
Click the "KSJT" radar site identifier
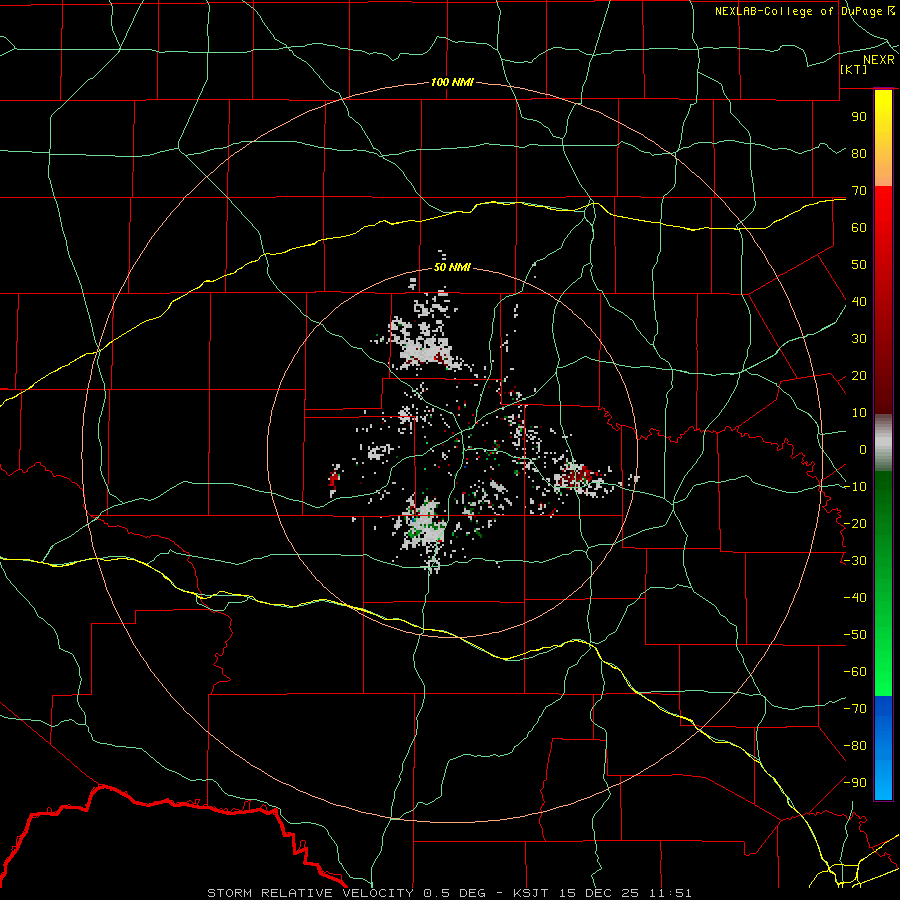click(x=531, y=893)
